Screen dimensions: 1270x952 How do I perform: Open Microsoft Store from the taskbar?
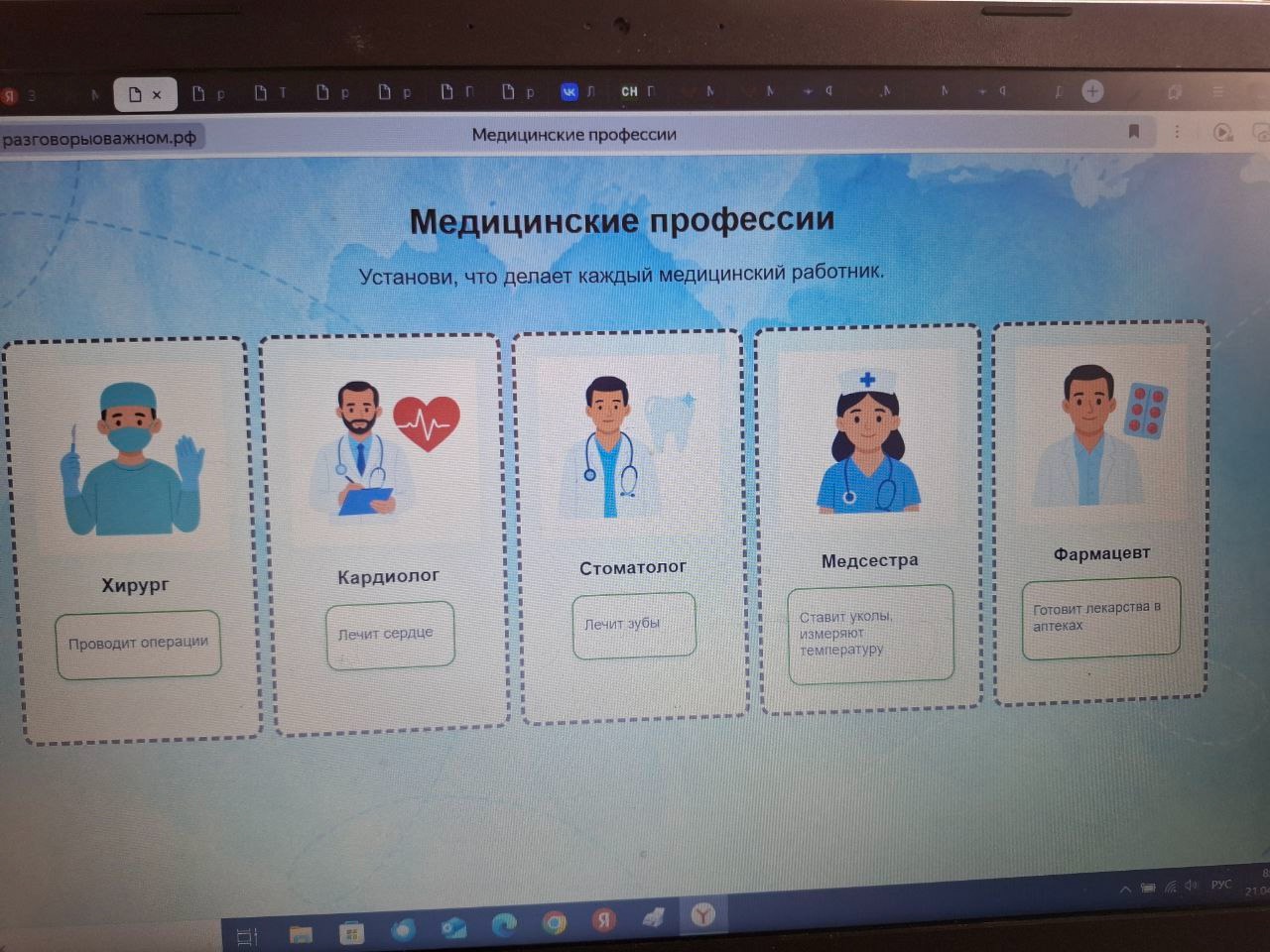[x=351, y=932]
